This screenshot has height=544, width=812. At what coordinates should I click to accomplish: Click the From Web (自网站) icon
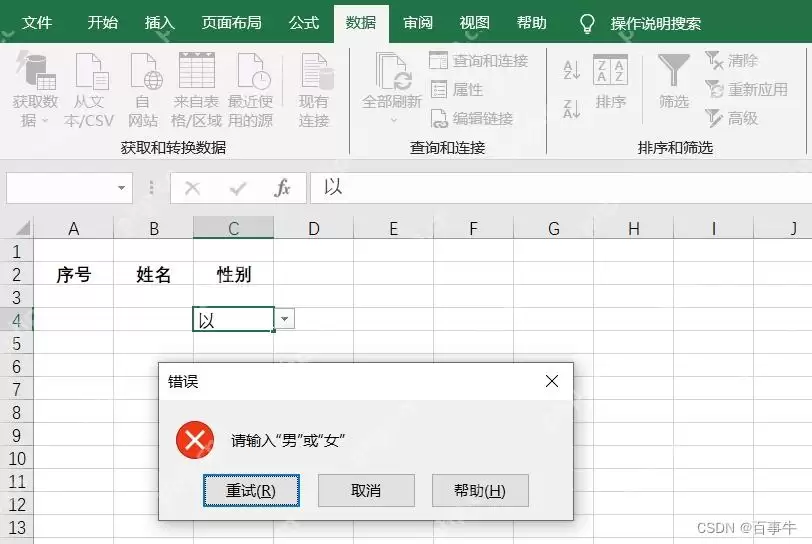[146, 71]
